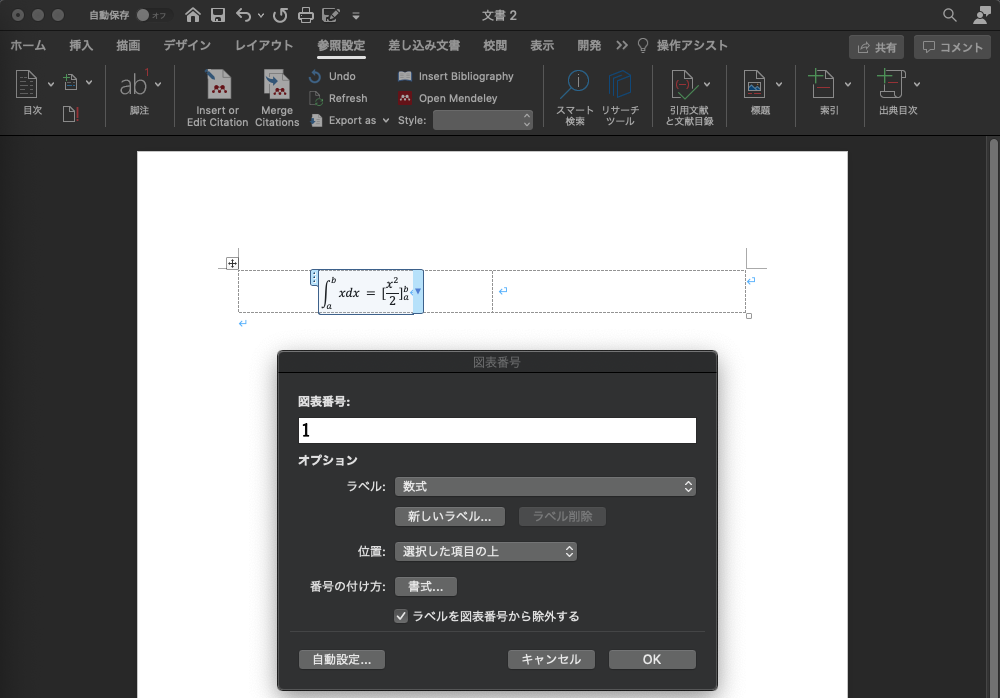Uncheck ラベルを図表番号から除外する checkbox

401,616
